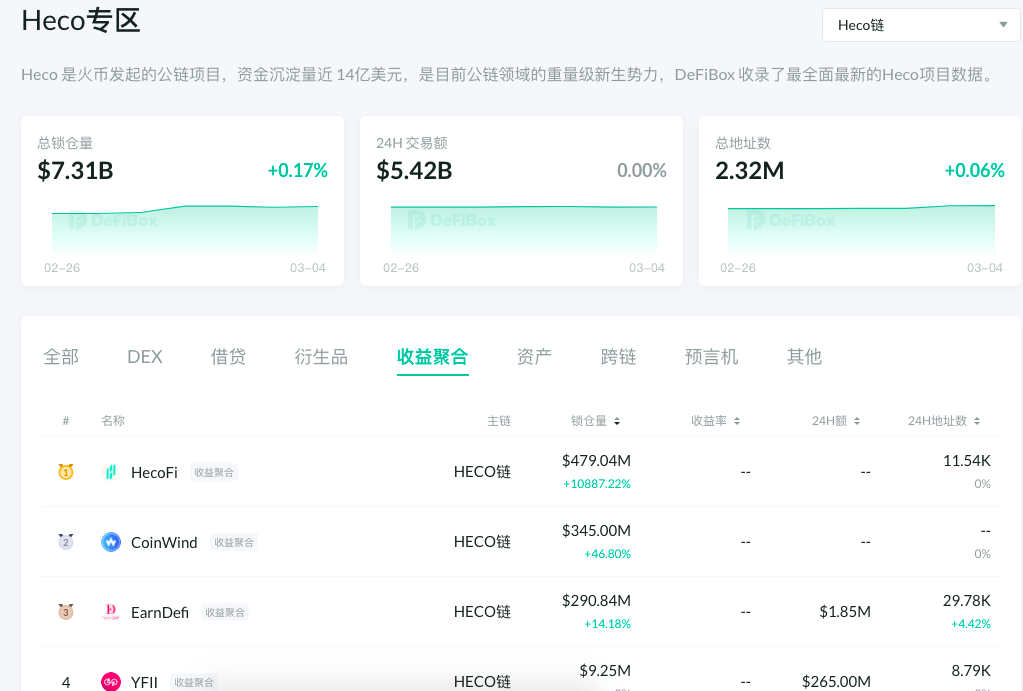Click the HecoFi project logo icon
The width and height of the screenshot is (1023, 691).
click(111, 472)
